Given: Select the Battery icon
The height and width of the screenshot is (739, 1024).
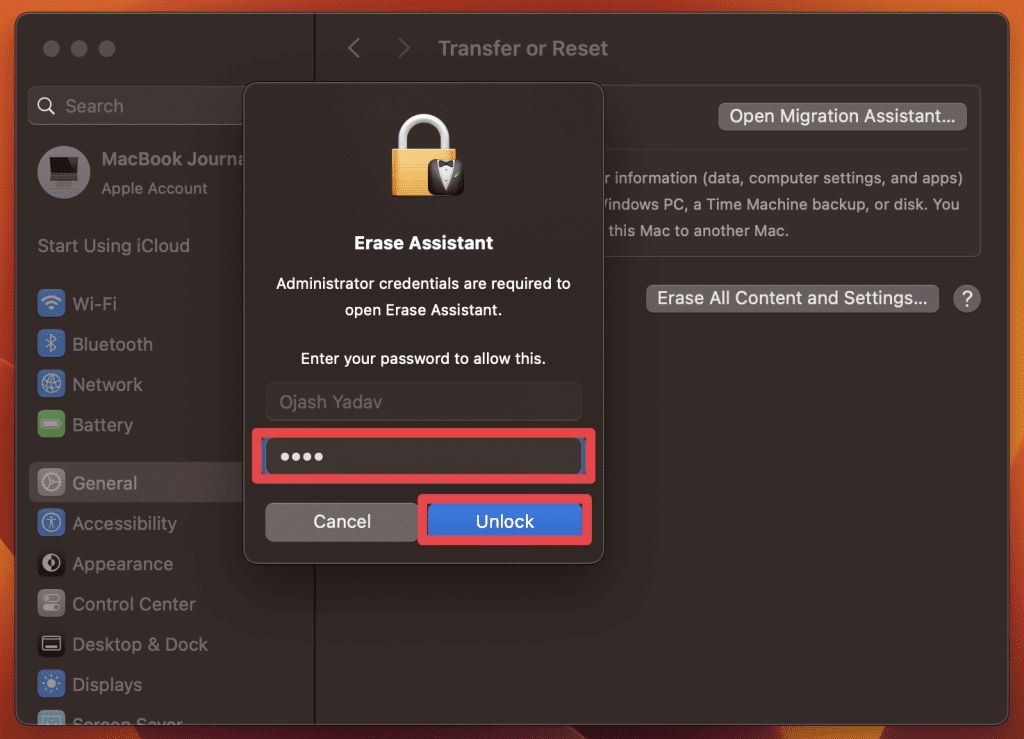Looking at the screenshot, I should [52, 424].
